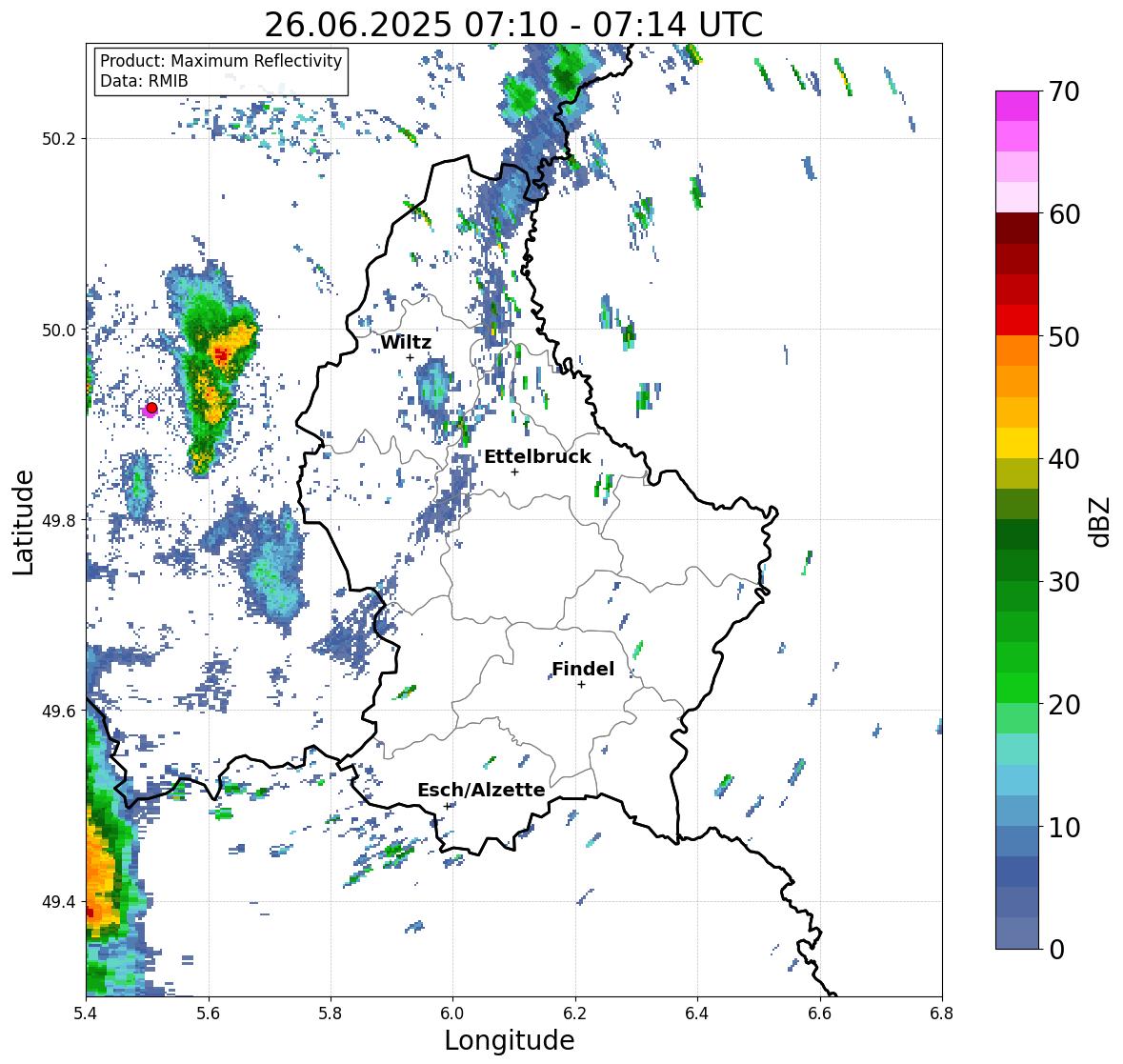This screenshot has width=1123, height=1064.
Task: Click the light blue swatch between 10 and 20
Action: coord(1017,780)
